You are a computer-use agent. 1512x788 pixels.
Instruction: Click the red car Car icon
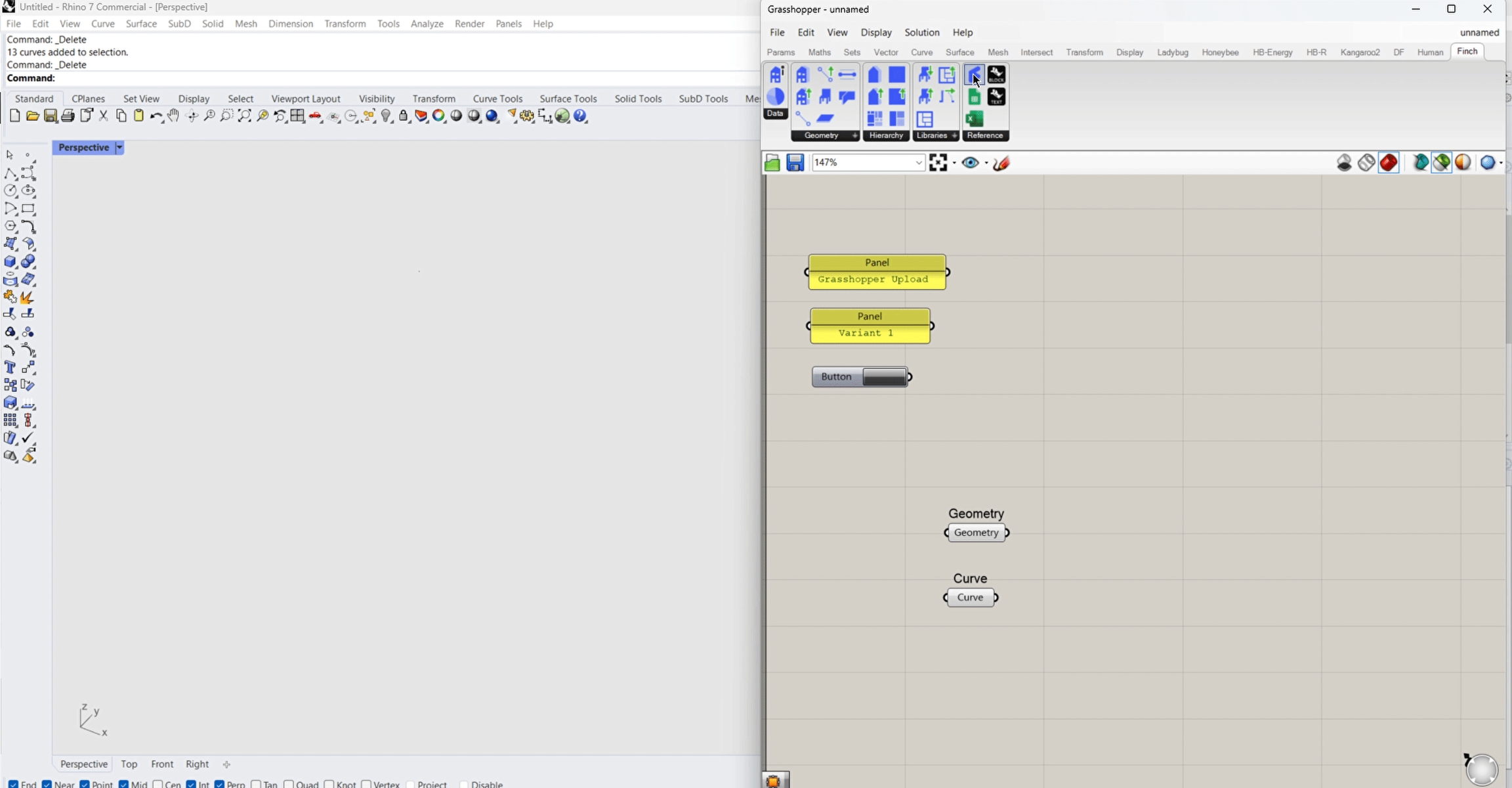(x=316, y=116)
